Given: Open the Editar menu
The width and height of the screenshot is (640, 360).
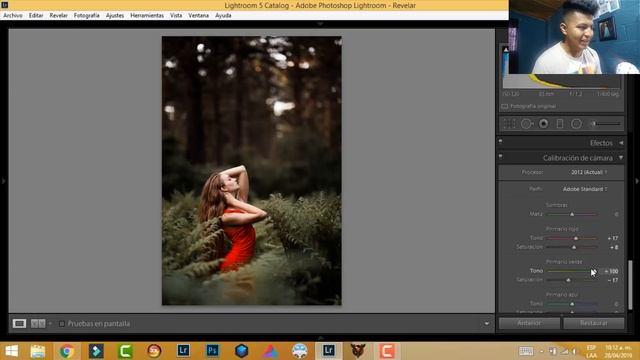Looking at the screenshot, I should [x=36, y=16].
